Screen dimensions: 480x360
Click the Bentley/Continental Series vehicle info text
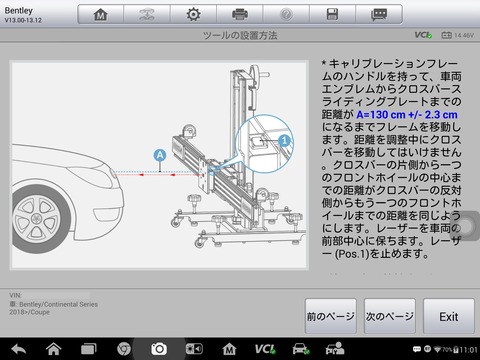[54, 308]
